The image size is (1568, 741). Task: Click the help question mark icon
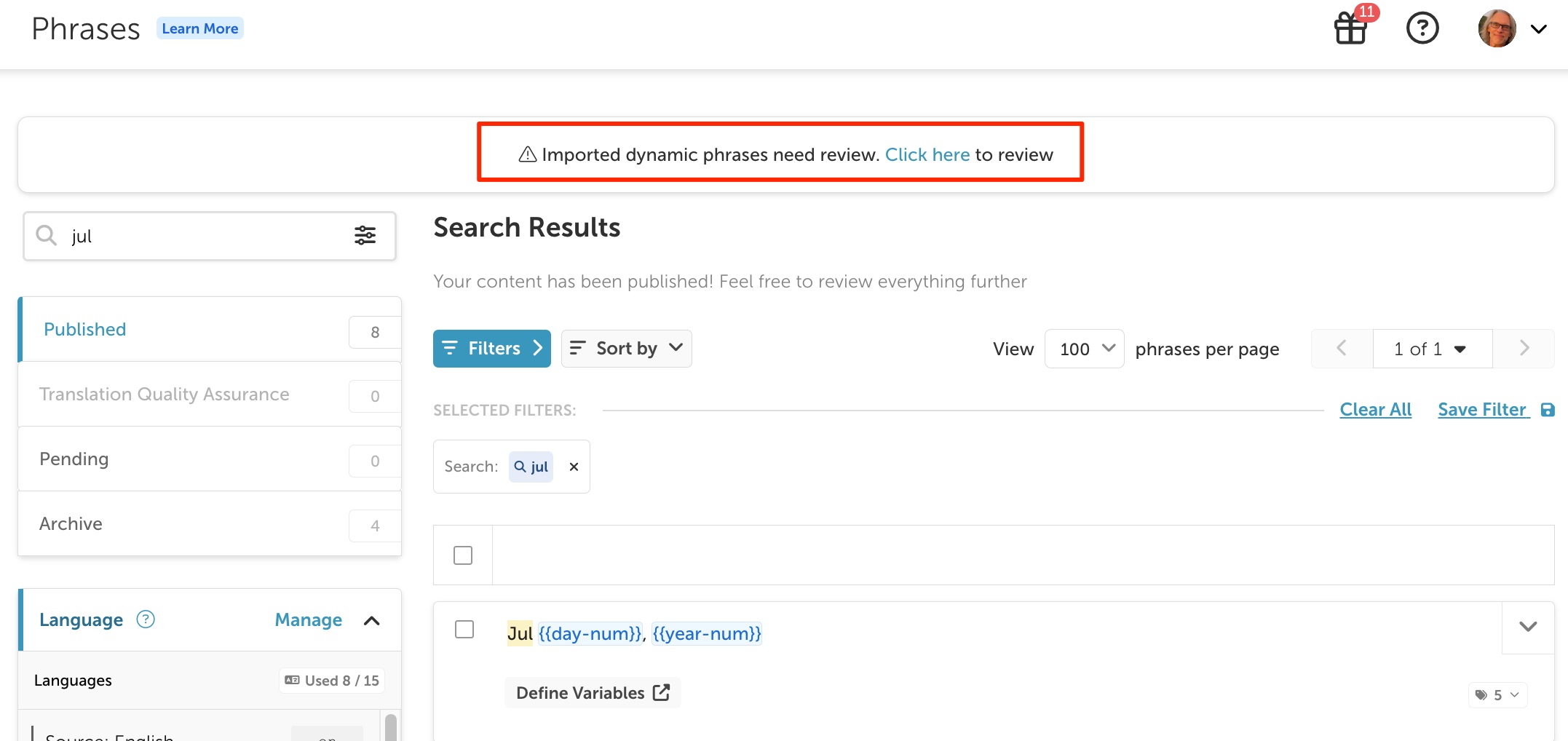(x=1422, y=28)
